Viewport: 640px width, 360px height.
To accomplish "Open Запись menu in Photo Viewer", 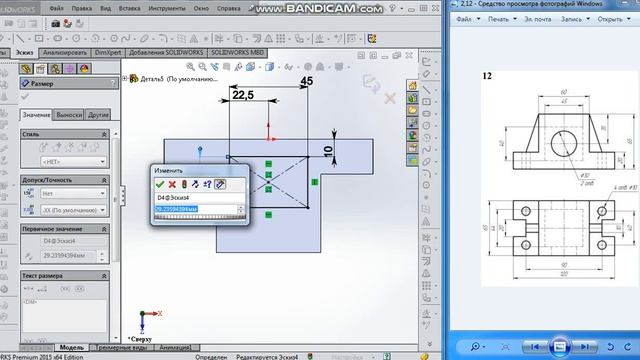I will click(571, 19).
